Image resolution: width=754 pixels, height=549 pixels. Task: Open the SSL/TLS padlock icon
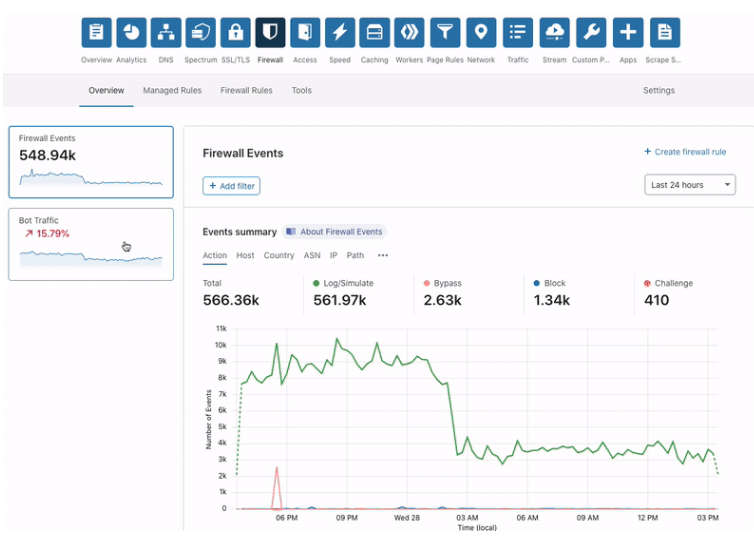(x=236, y=32)
